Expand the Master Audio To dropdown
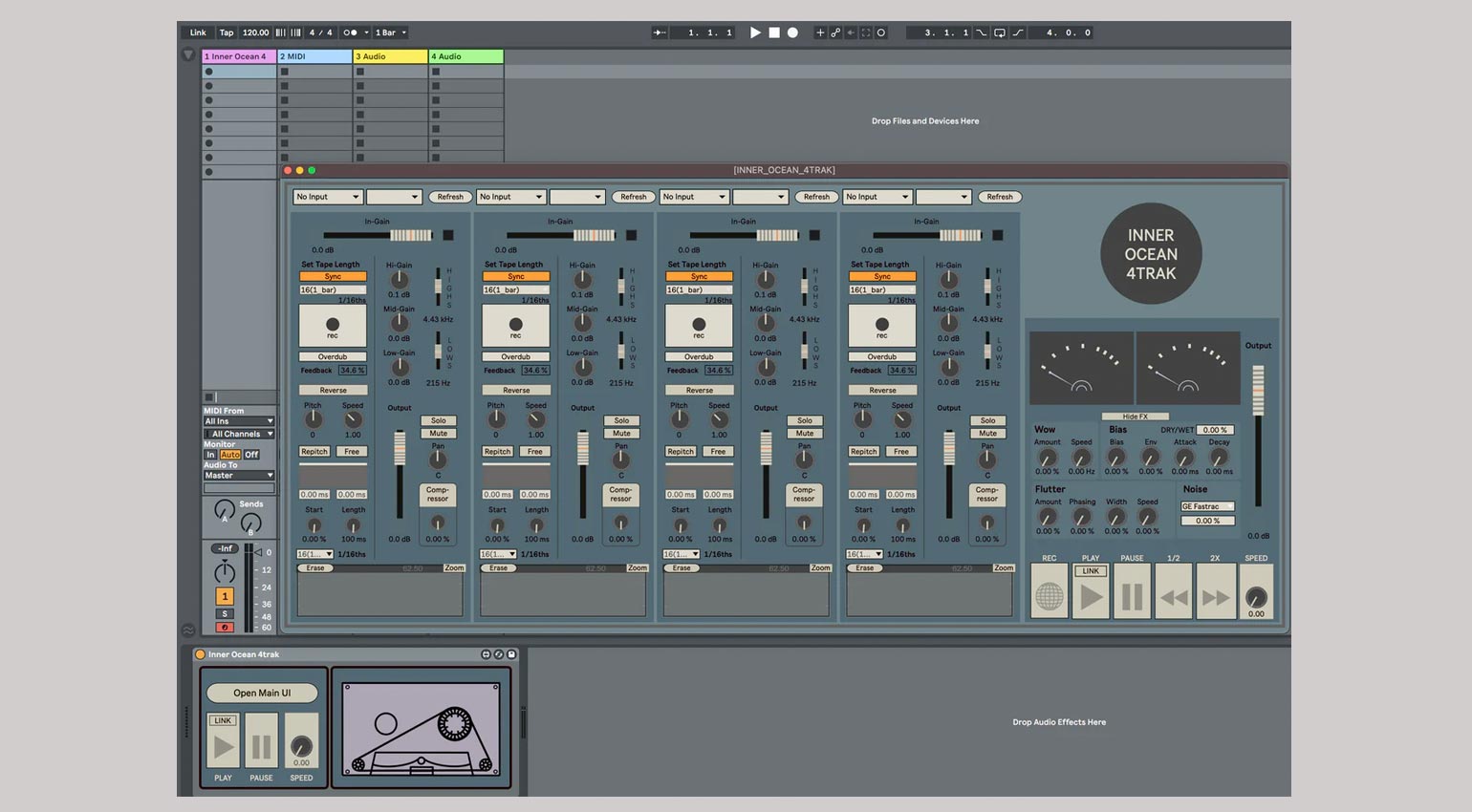Viewport: 1472px width, 812px height. pos(238,475)
